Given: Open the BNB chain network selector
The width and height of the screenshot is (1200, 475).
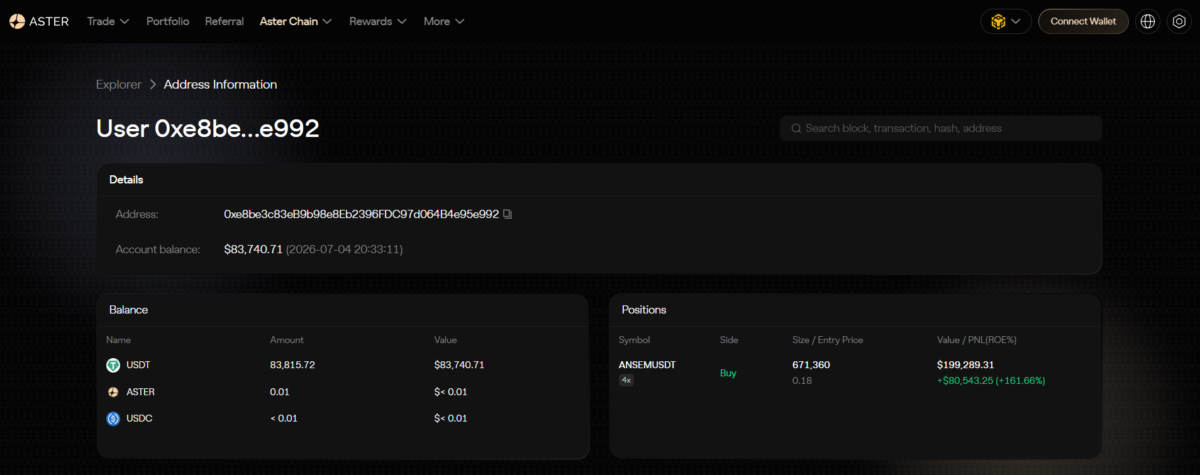Looking at the screenshot, I should click(x=1006, y=21).
